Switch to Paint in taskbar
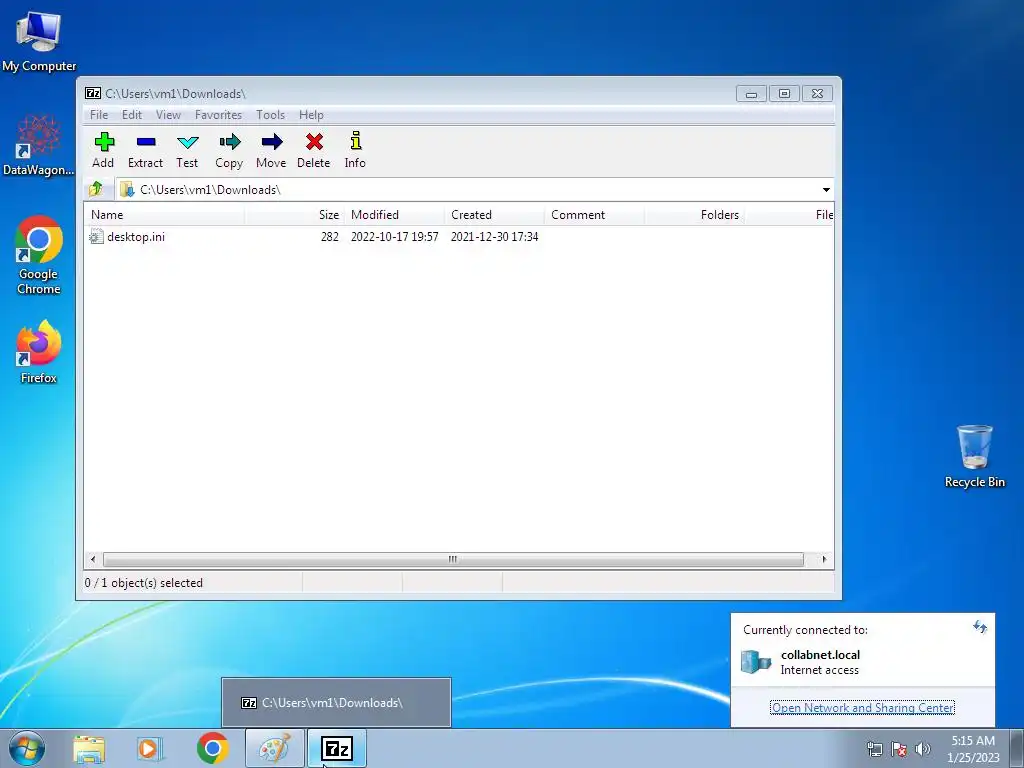Image resolution: width=1024 pixels, height=768 pixels. (274, 748)
